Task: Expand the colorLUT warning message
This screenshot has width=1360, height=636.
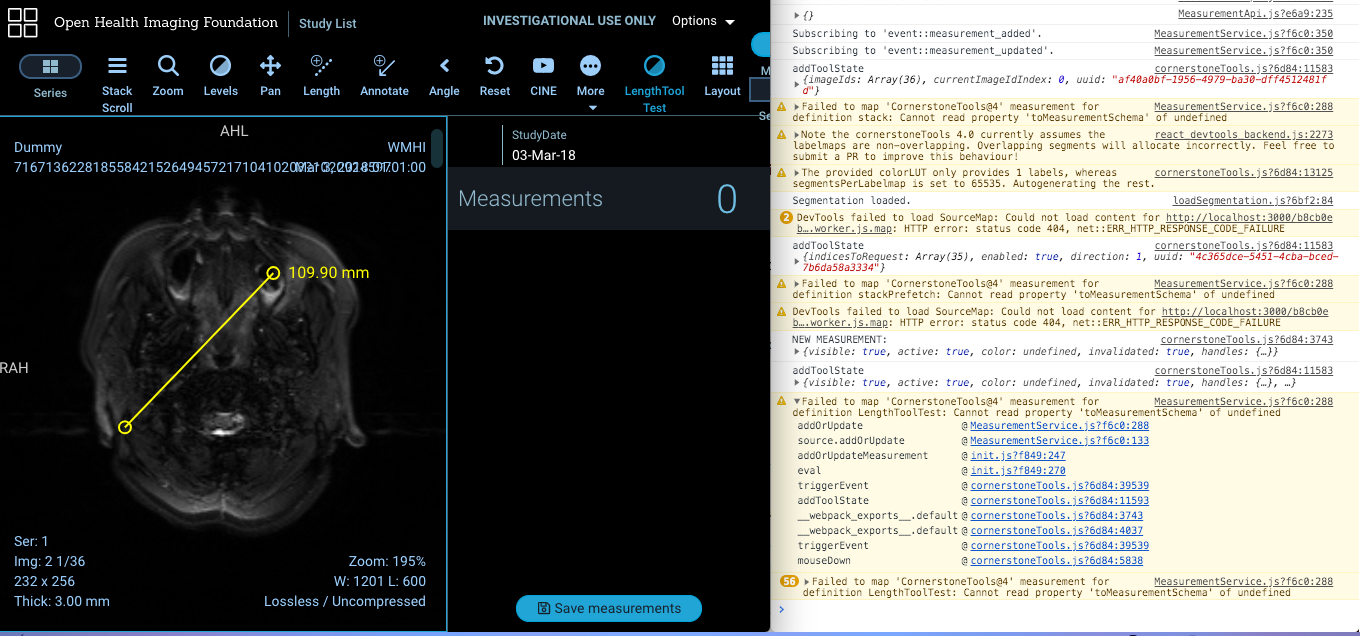Action: click(x=797, y=173)
